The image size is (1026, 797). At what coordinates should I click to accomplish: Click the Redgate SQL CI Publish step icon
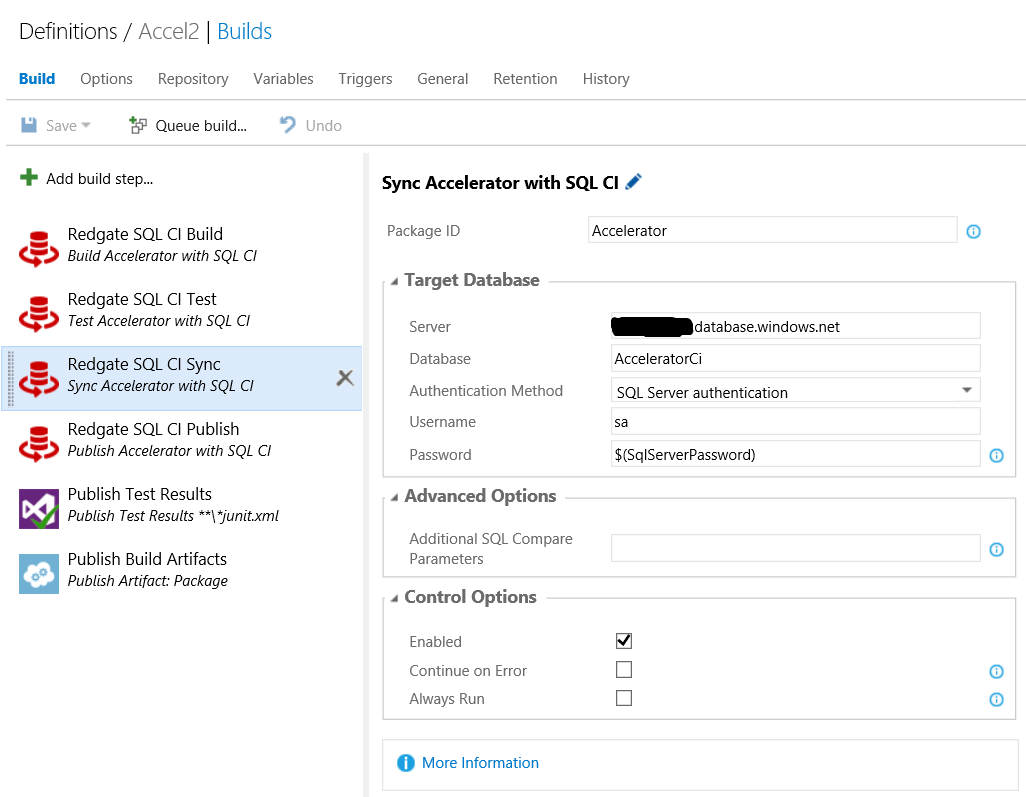tap(39, 443)
